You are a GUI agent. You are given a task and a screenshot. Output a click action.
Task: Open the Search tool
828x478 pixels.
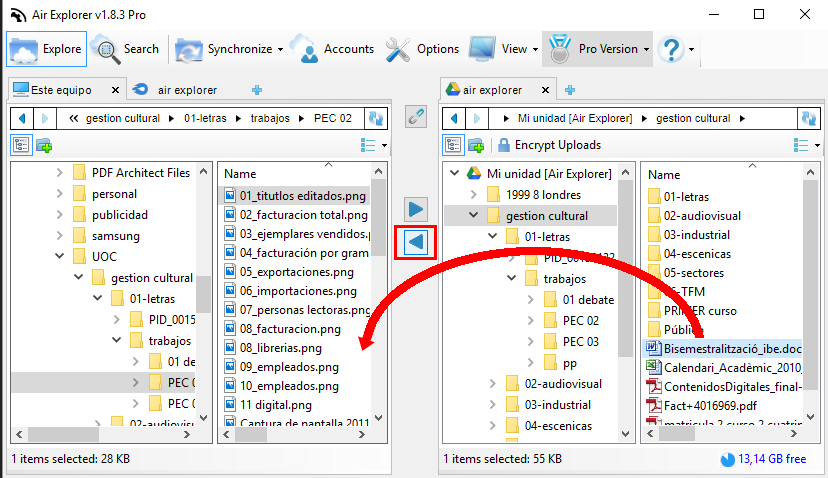(127, 49)
